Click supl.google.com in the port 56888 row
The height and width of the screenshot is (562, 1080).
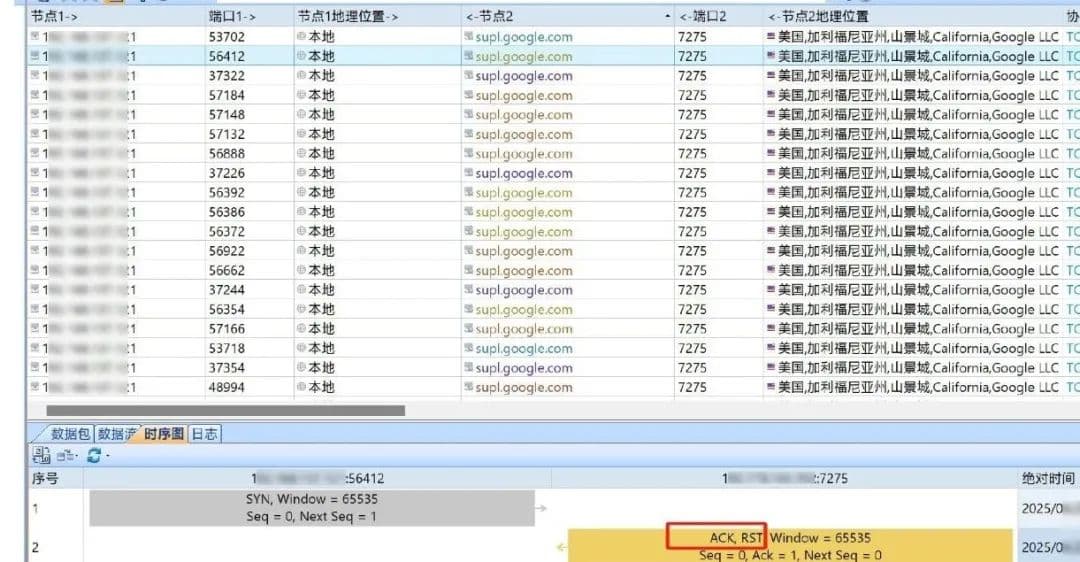523,154
